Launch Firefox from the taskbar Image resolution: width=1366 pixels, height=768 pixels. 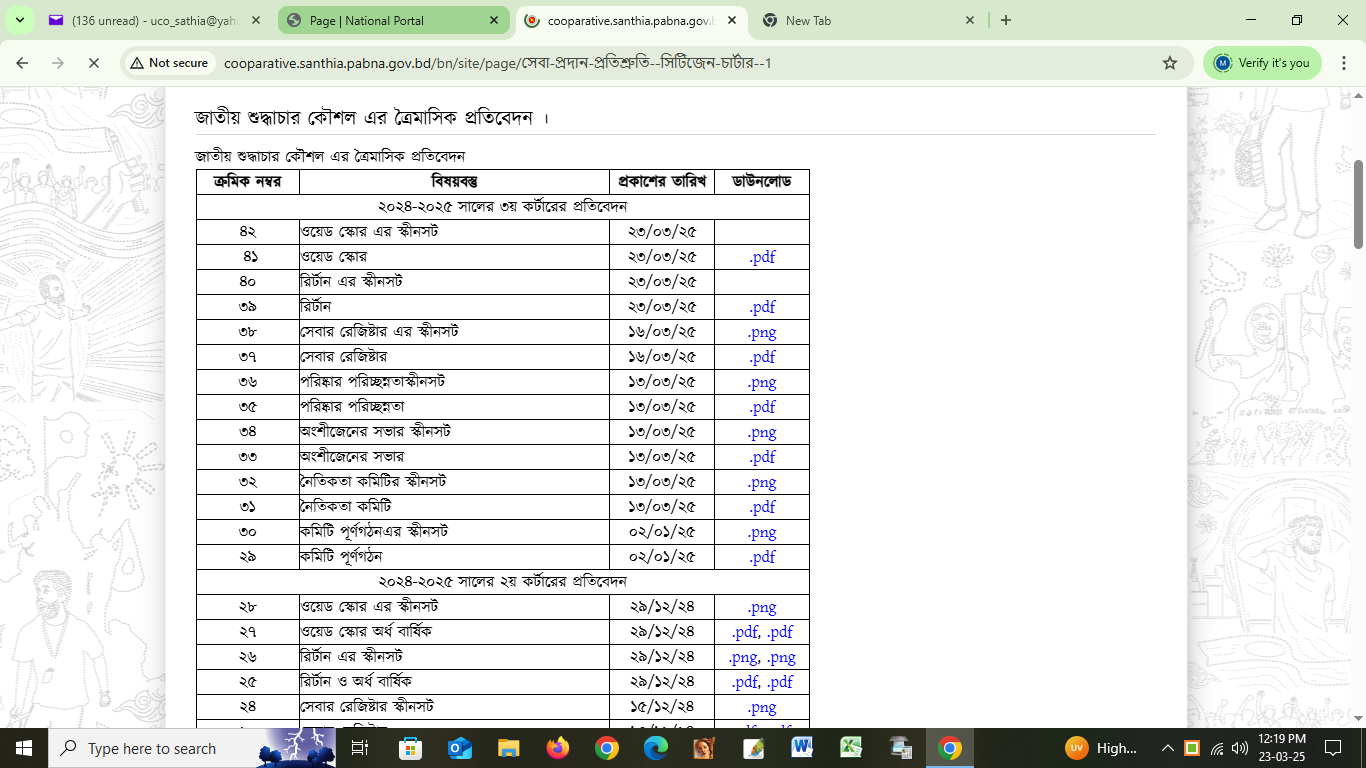[x=557, y=748]
